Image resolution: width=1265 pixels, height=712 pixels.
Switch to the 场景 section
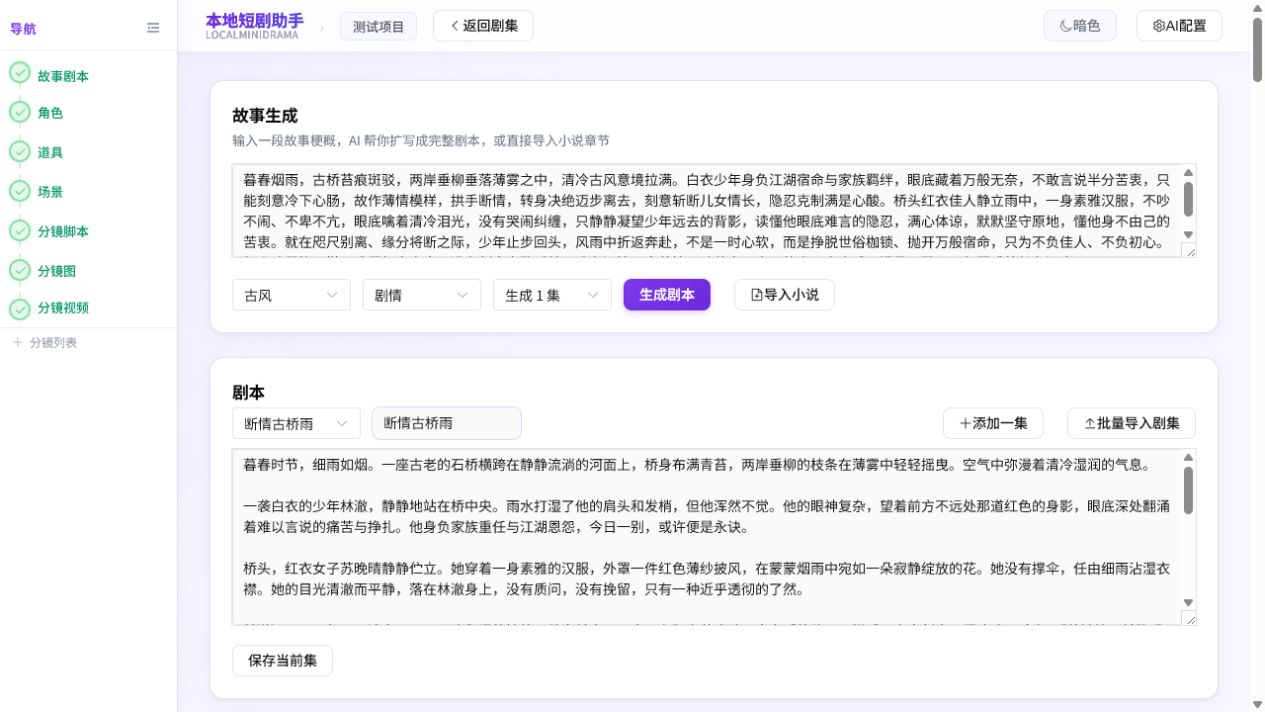(x=50, y=191)
